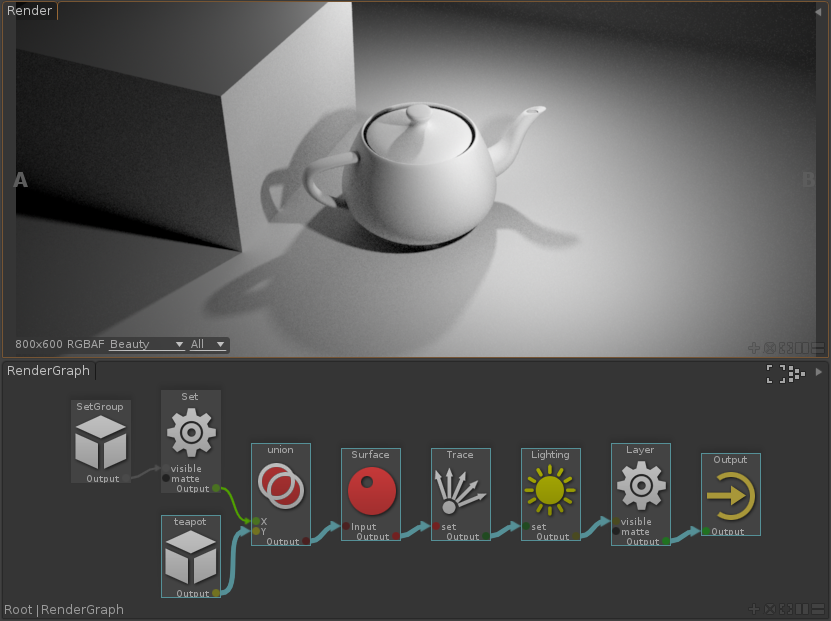This screenshot has height=621, width=831.
Task: Click the red Surface sphere node
Action: pos(370,491)
